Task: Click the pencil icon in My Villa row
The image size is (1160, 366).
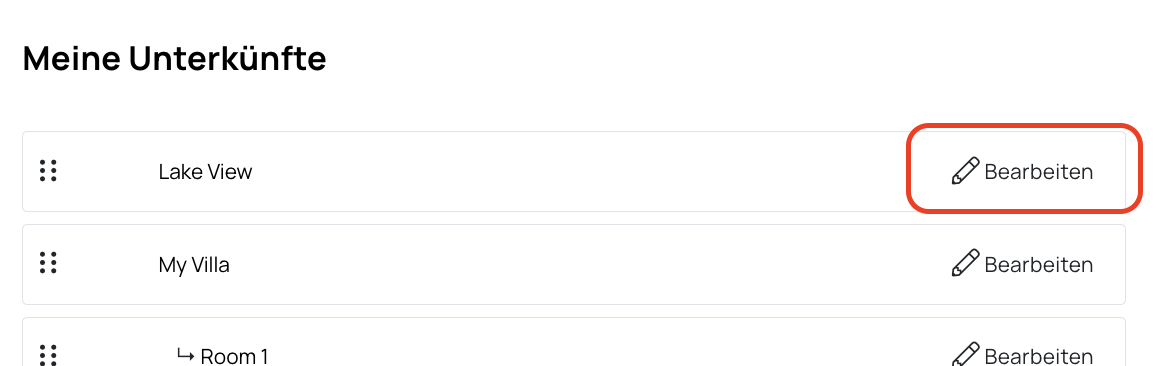Action: (x=965, y=263)
